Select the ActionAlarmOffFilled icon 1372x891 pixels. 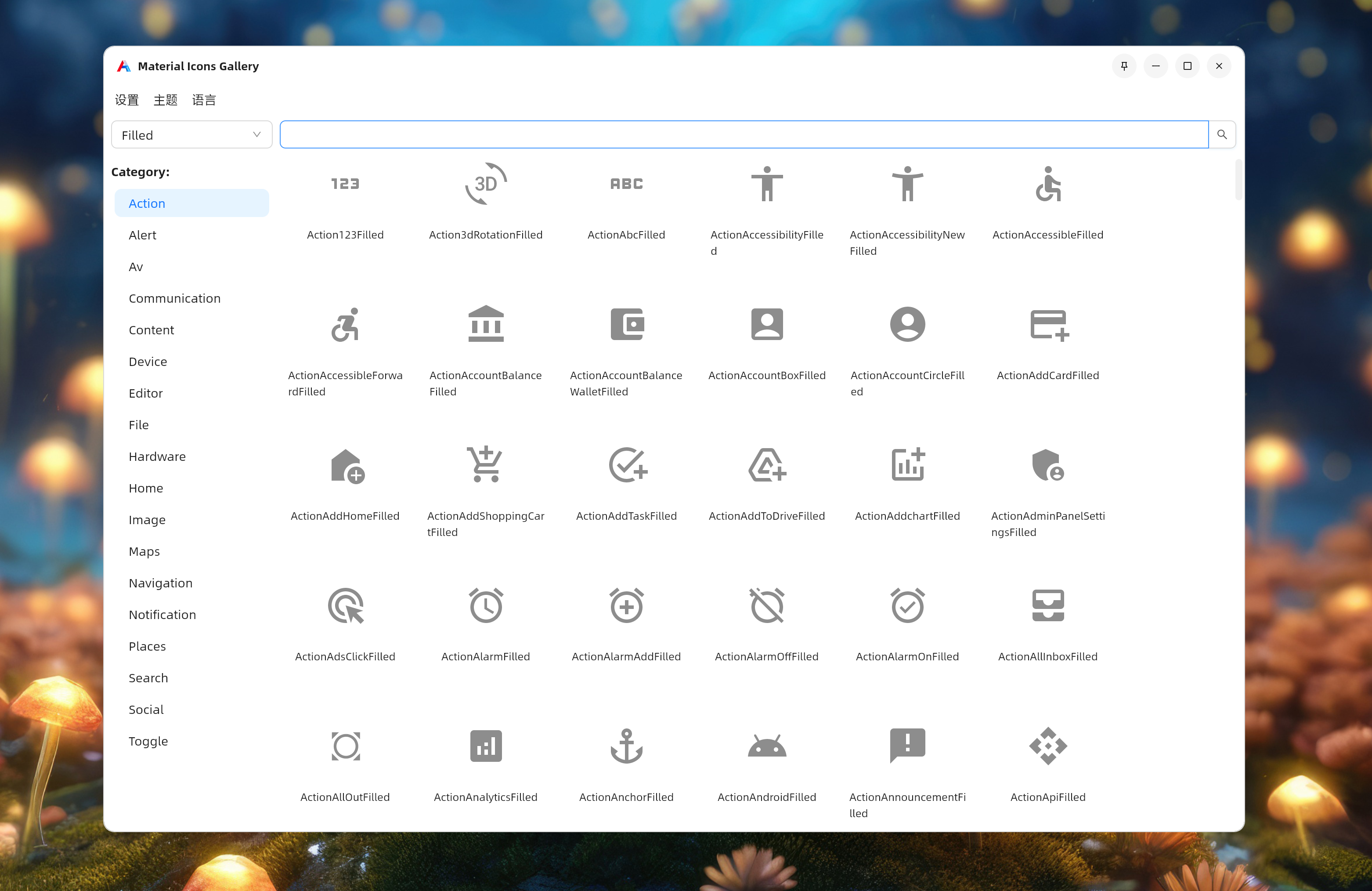(767, 605)
